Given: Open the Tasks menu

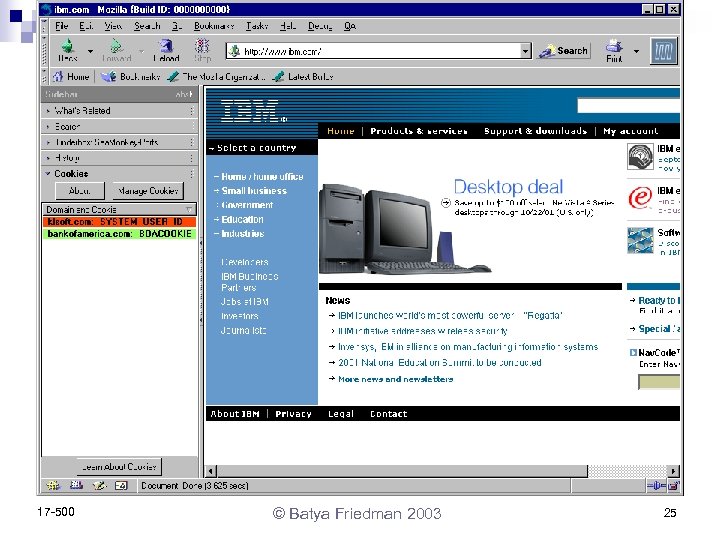Looking at the screenshot, I should [x=257, y=26].
